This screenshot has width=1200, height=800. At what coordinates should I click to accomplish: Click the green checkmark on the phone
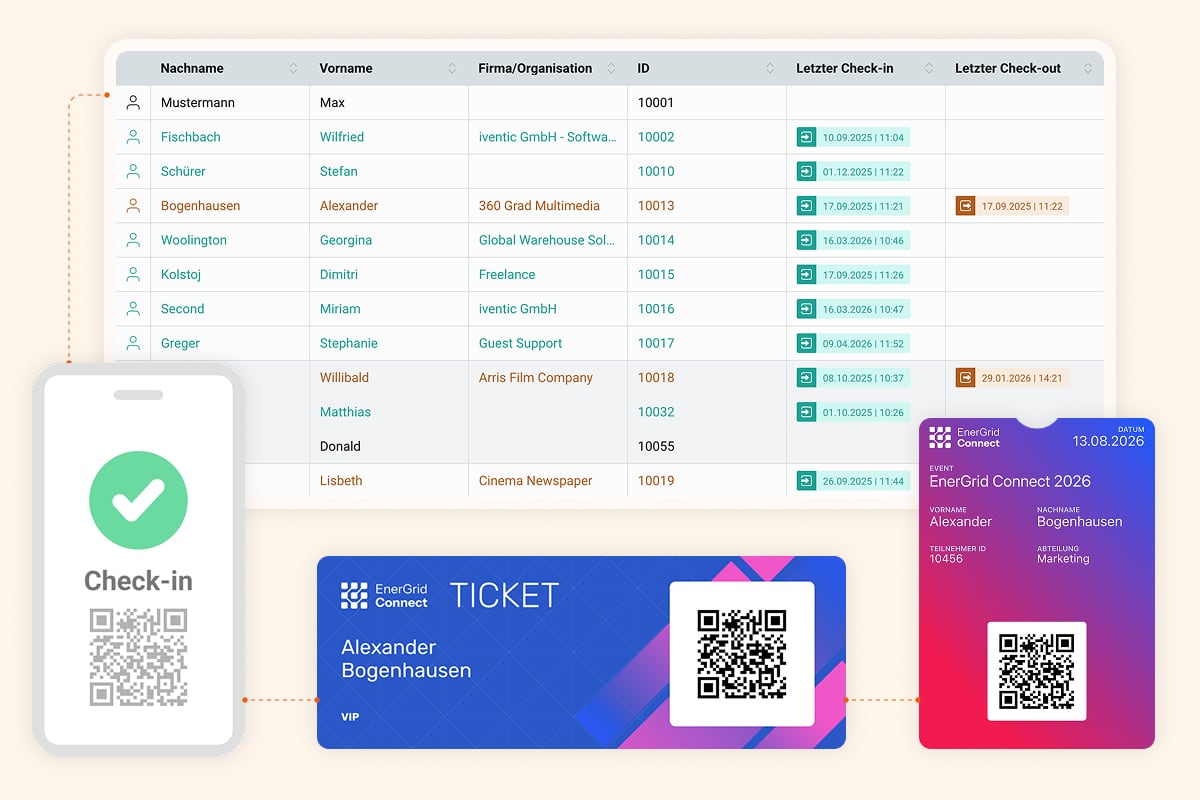coord(139,500)
